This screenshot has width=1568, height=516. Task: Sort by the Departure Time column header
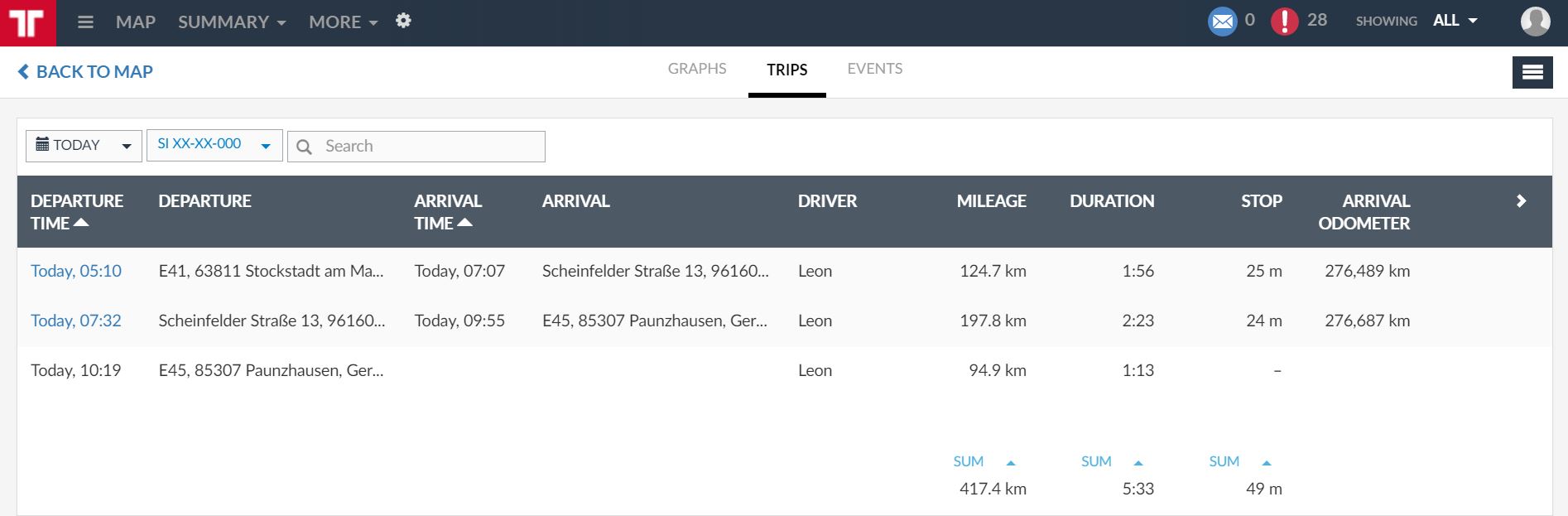(76, 212)
